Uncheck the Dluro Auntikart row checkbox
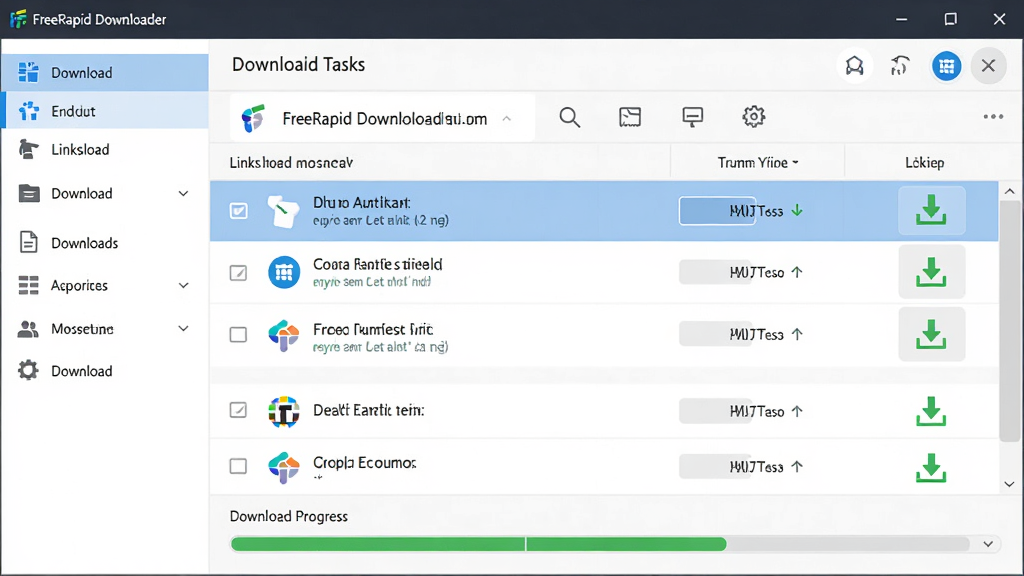Image resolution: width=1024 pixels, height=576 pixels. pos(238,211)
